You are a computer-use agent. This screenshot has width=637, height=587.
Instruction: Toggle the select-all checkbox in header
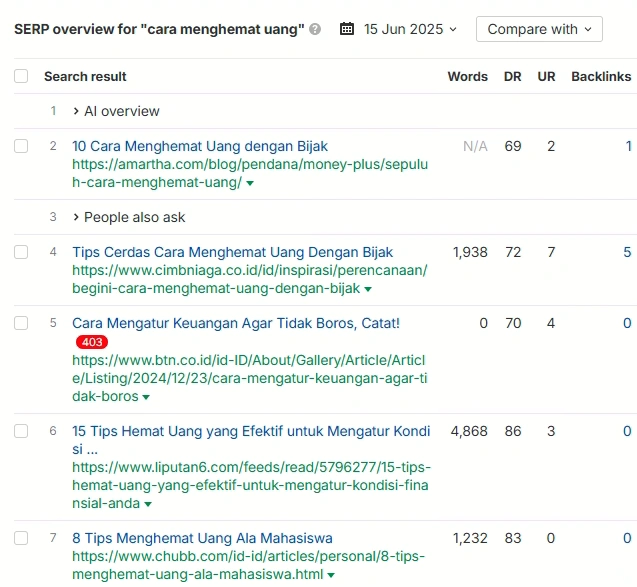(x=21, y=76)
